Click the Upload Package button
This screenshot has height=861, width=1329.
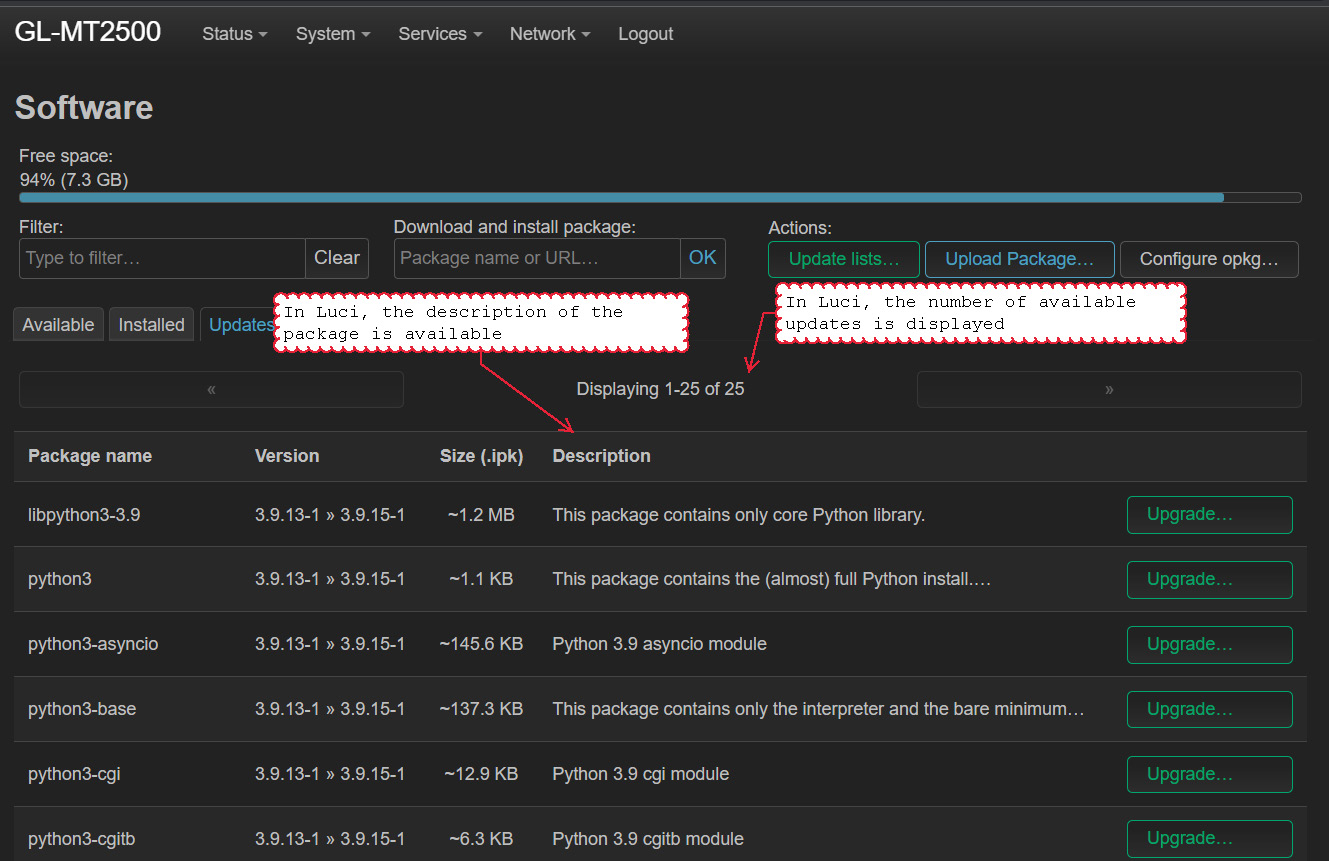point(1020,259)
